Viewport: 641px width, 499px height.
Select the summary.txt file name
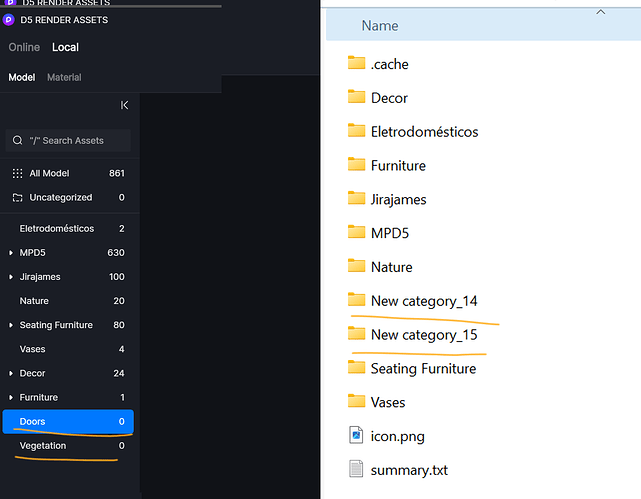(409, 470)
